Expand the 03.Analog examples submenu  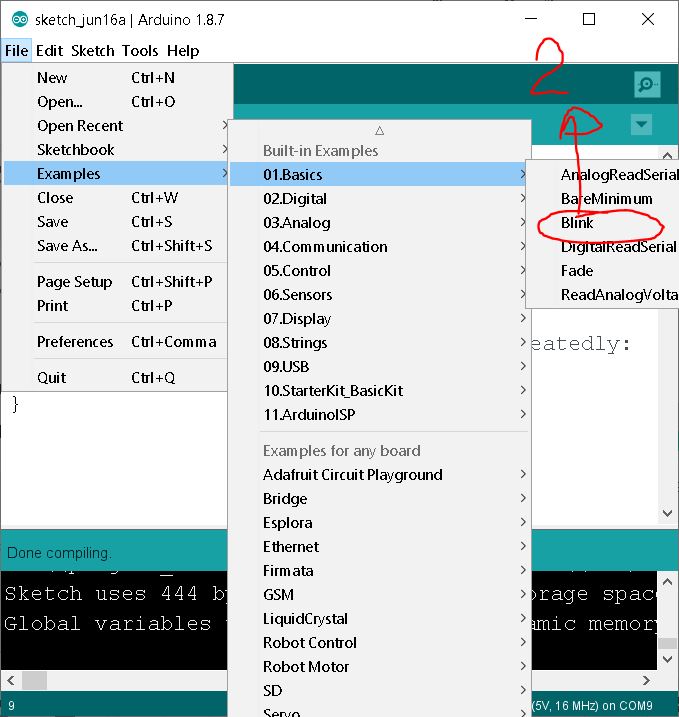[x=380, y=223]
